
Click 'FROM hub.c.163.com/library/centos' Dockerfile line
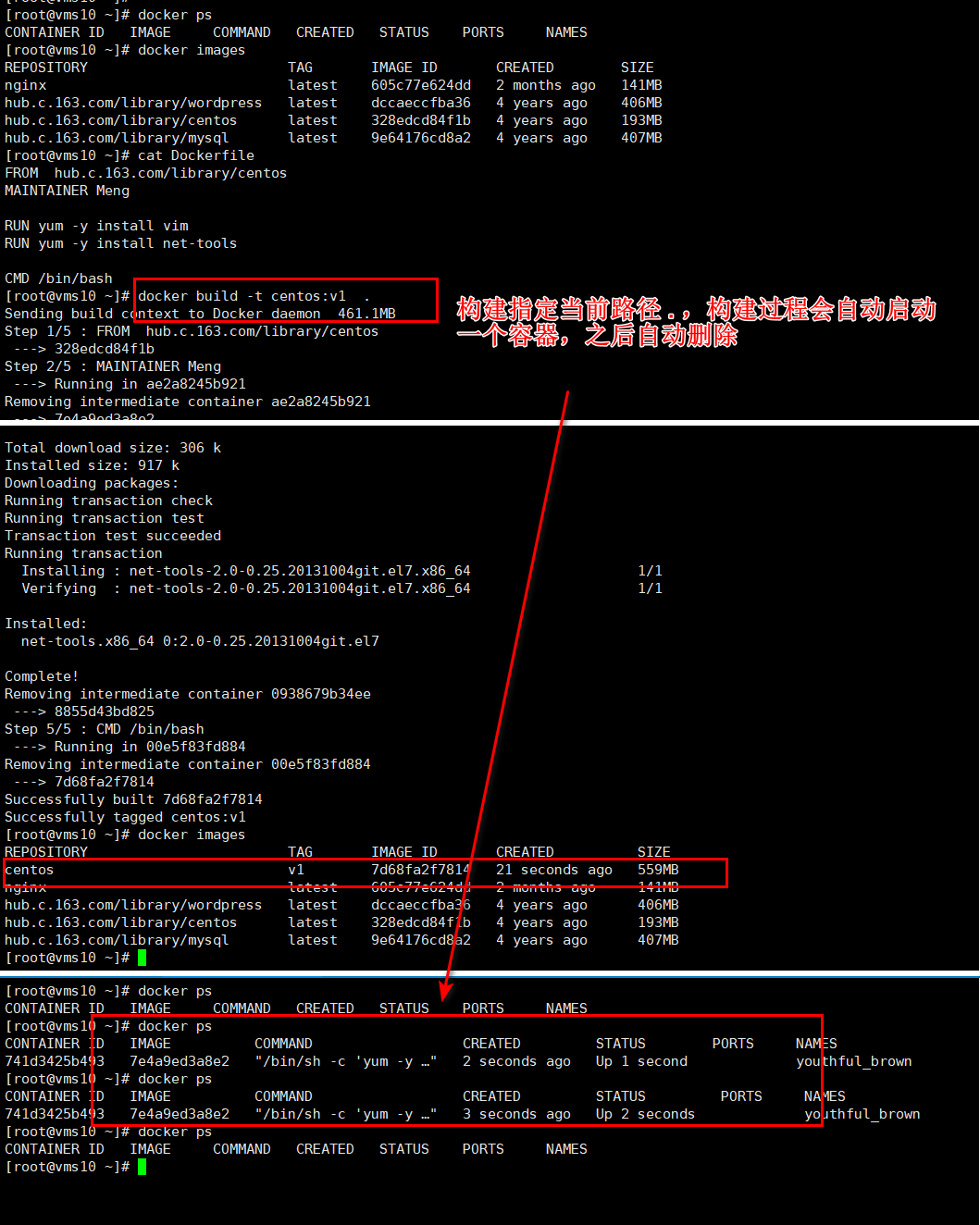(x=145, y=173)
